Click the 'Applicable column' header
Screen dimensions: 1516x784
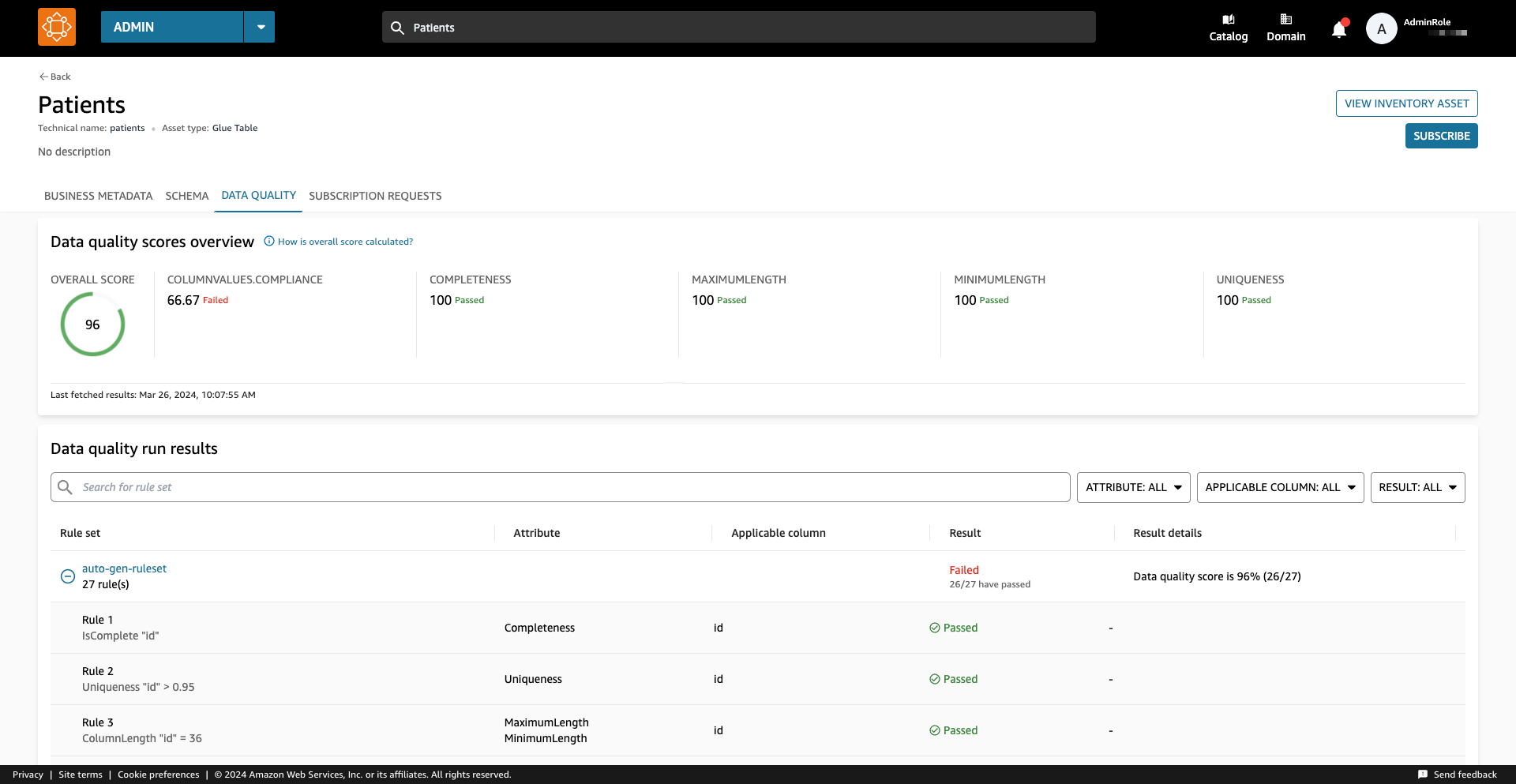pyautogui.click(x=779, y=533)
